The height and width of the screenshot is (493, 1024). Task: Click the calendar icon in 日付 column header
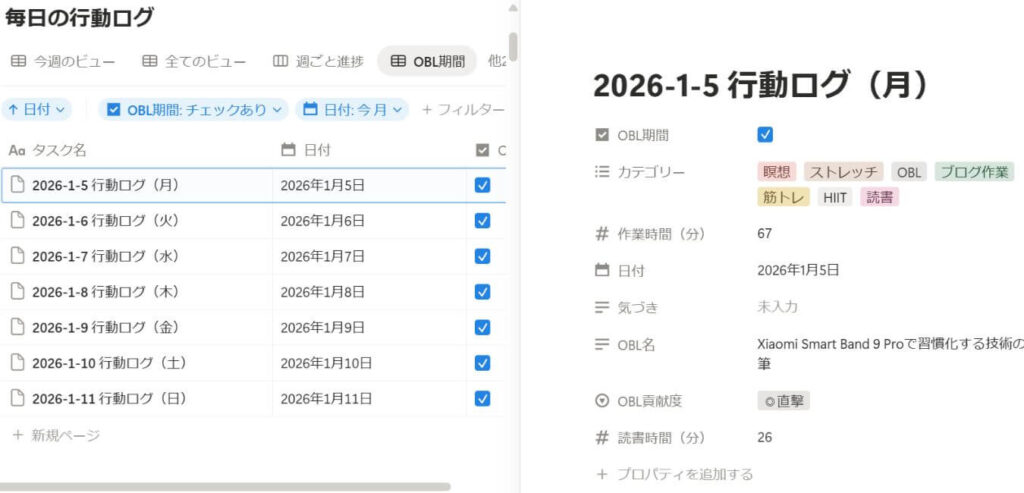coord(288,150)
